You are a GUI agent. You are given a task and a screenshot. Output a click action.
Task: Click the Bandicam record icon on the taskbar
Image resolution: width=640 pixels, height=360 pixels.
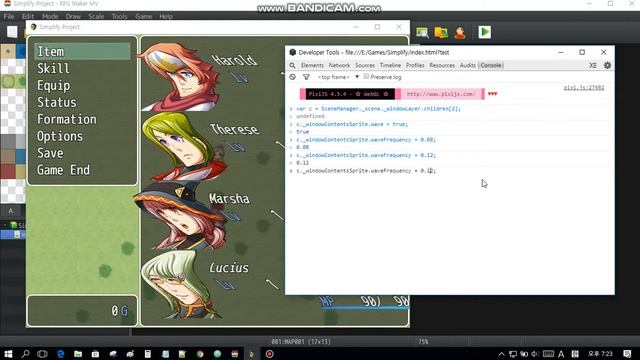[269, 354]
